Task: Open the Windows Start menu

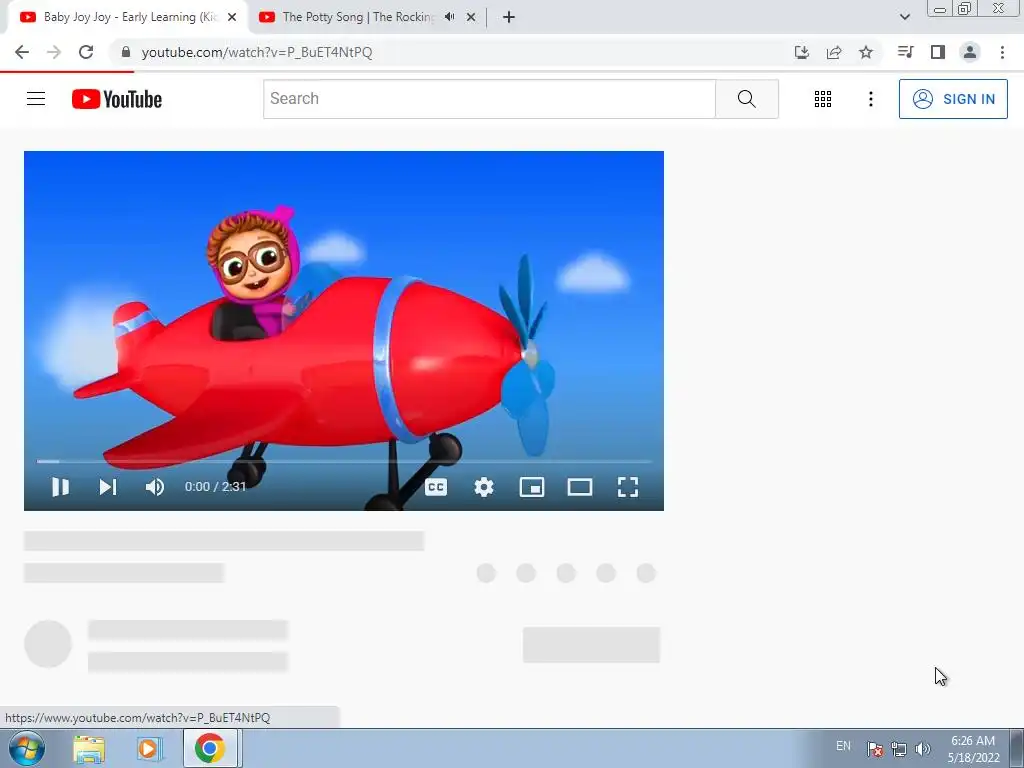Action: (27, 749)
